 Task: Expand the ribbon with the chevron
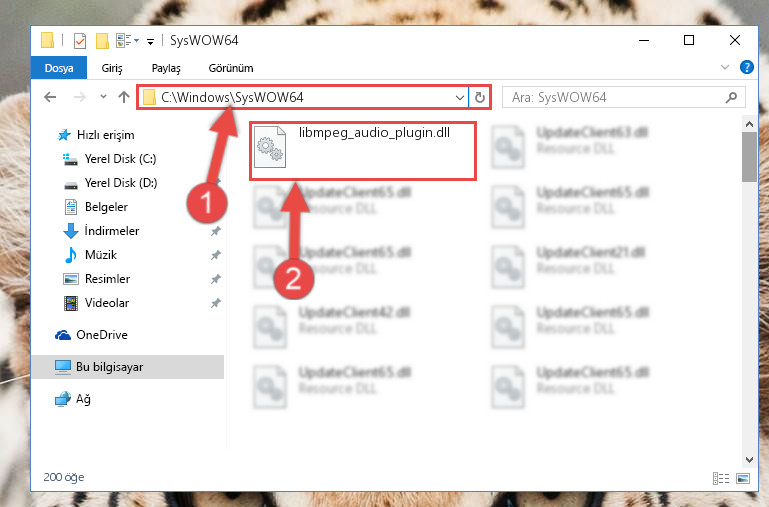pos(724,67)
